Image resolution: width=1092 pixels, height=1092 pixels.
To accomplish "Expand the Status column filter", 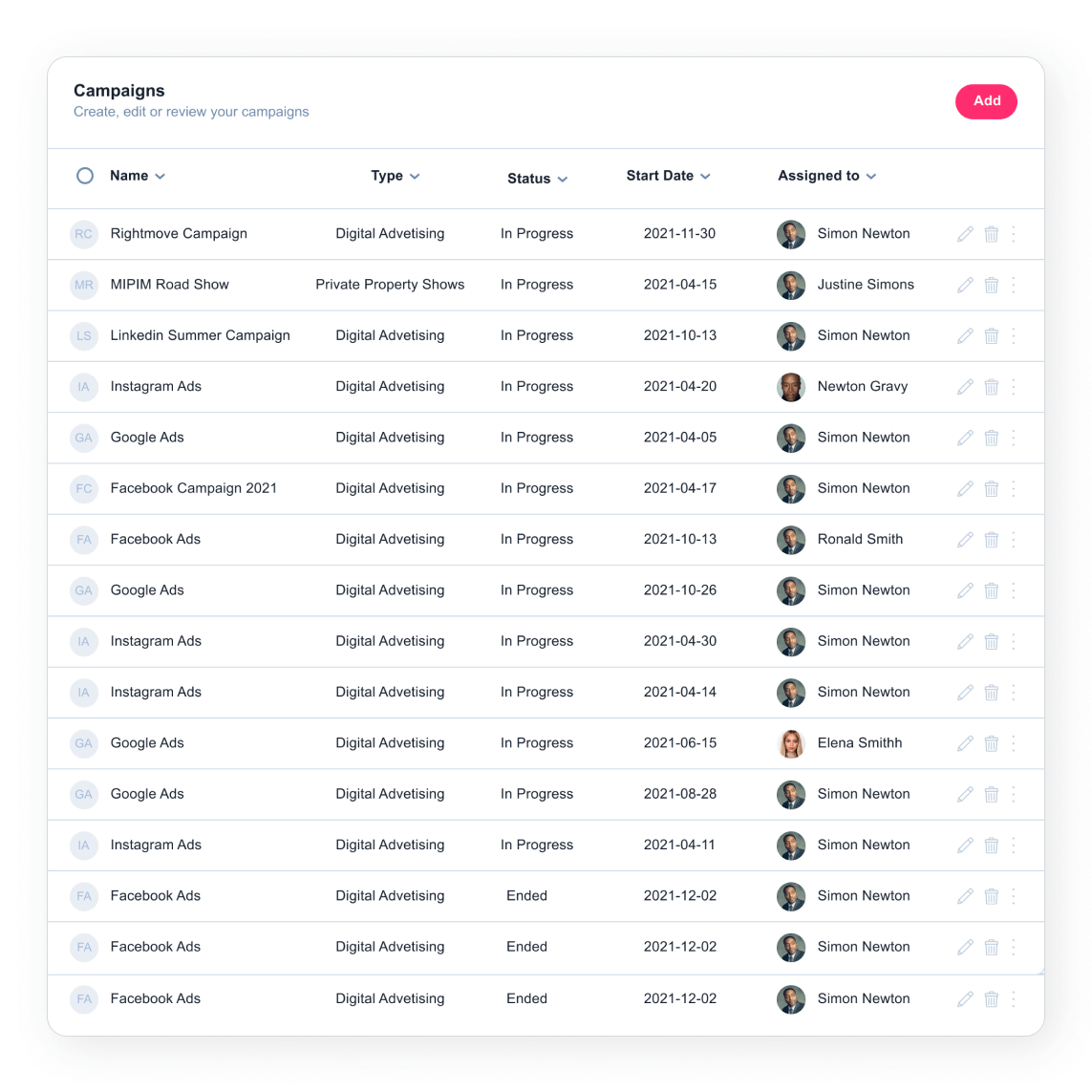I will tap(563, 179).
